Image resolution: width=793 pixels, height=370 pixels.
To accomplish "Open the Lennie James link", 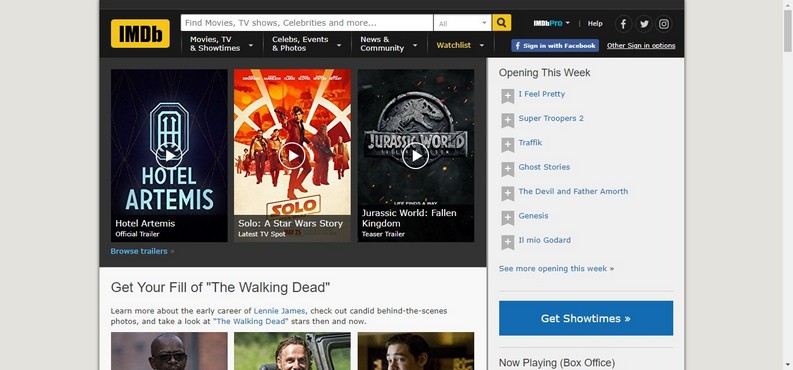I will coord(279,311).
